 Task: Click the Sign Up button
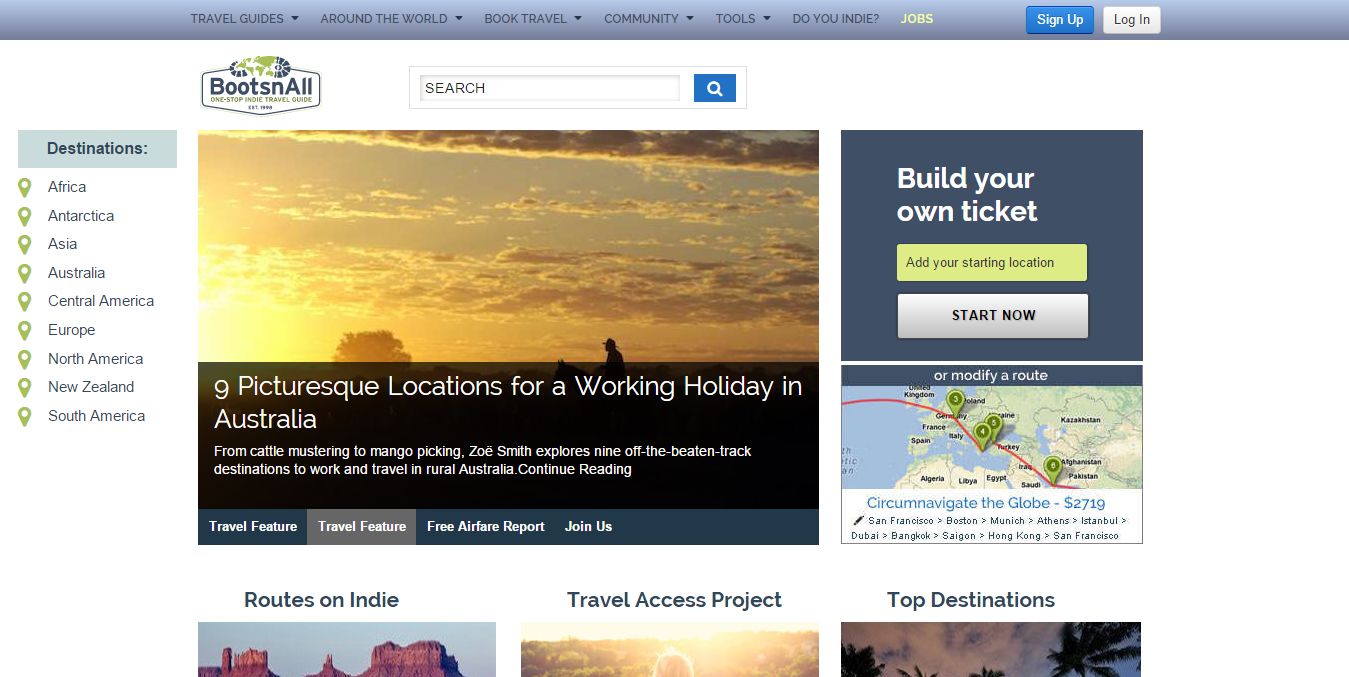click(1060, 20)
